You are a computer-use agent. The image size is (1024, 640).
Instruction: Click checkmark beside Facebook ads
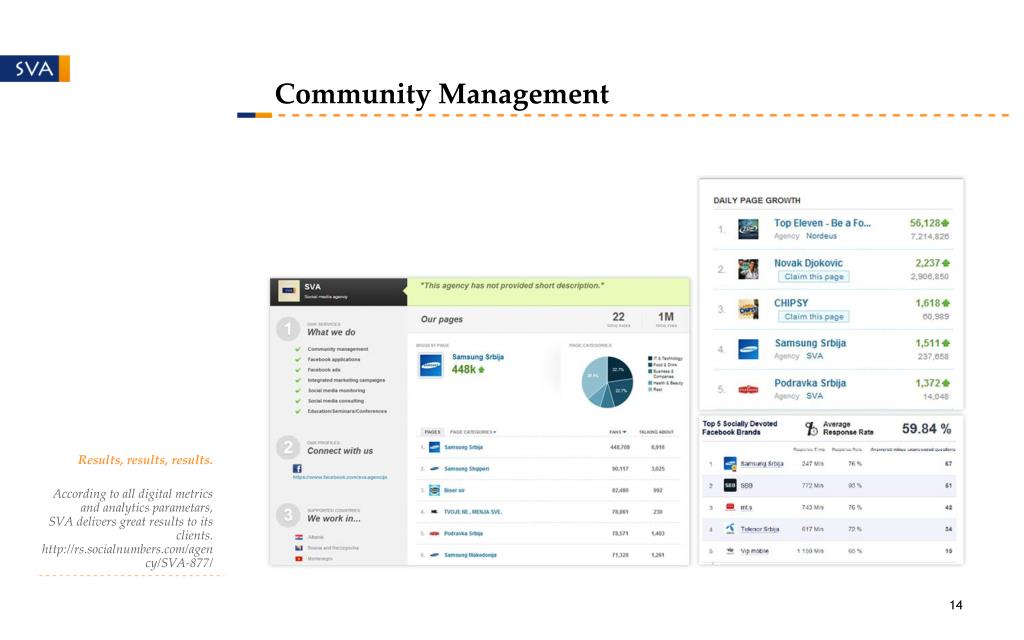click(x=298, y=370)
